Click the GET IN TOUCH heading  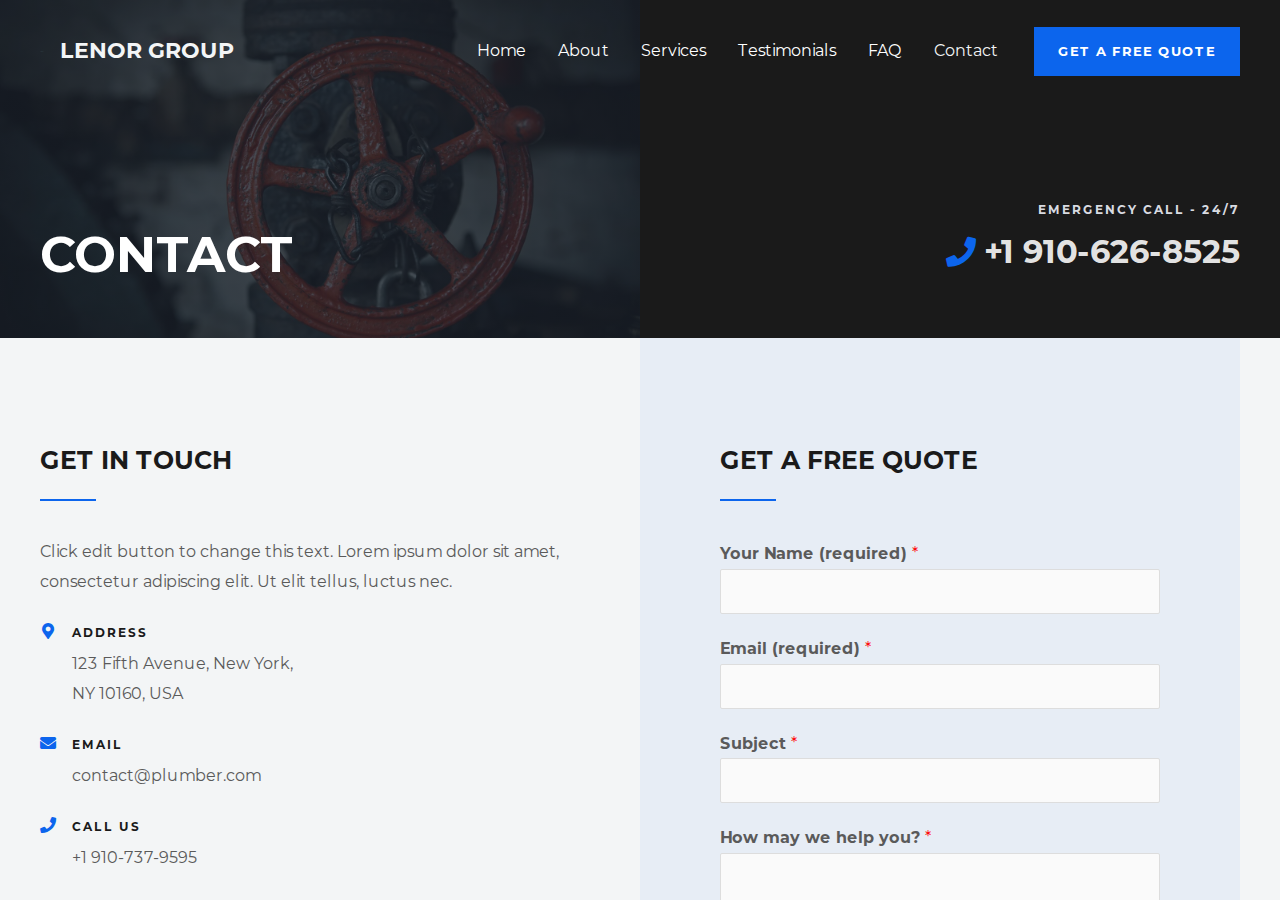coord(136,460)
